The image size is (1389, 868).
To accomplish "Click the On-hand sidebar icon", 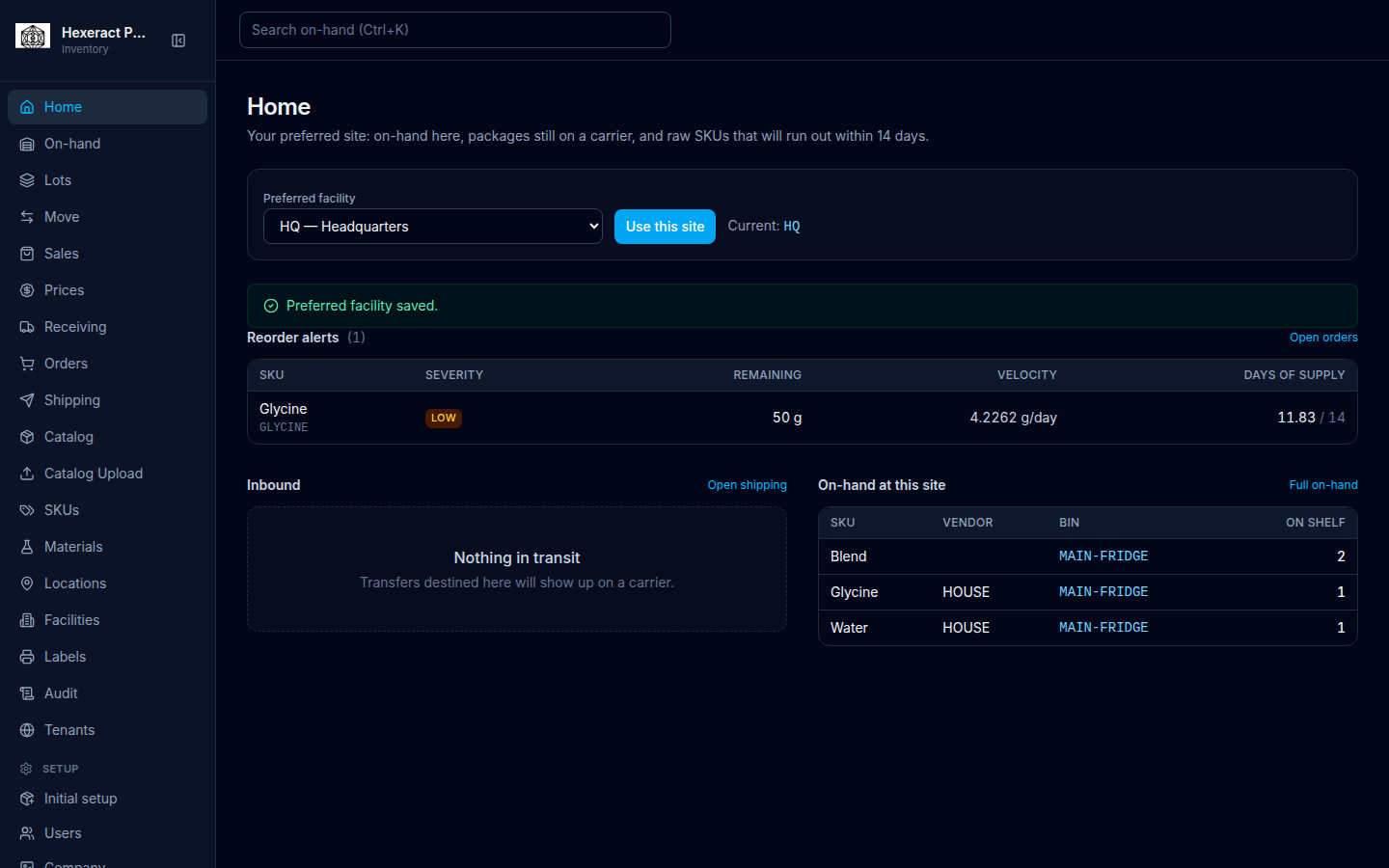I will click(x=27, y=144).
